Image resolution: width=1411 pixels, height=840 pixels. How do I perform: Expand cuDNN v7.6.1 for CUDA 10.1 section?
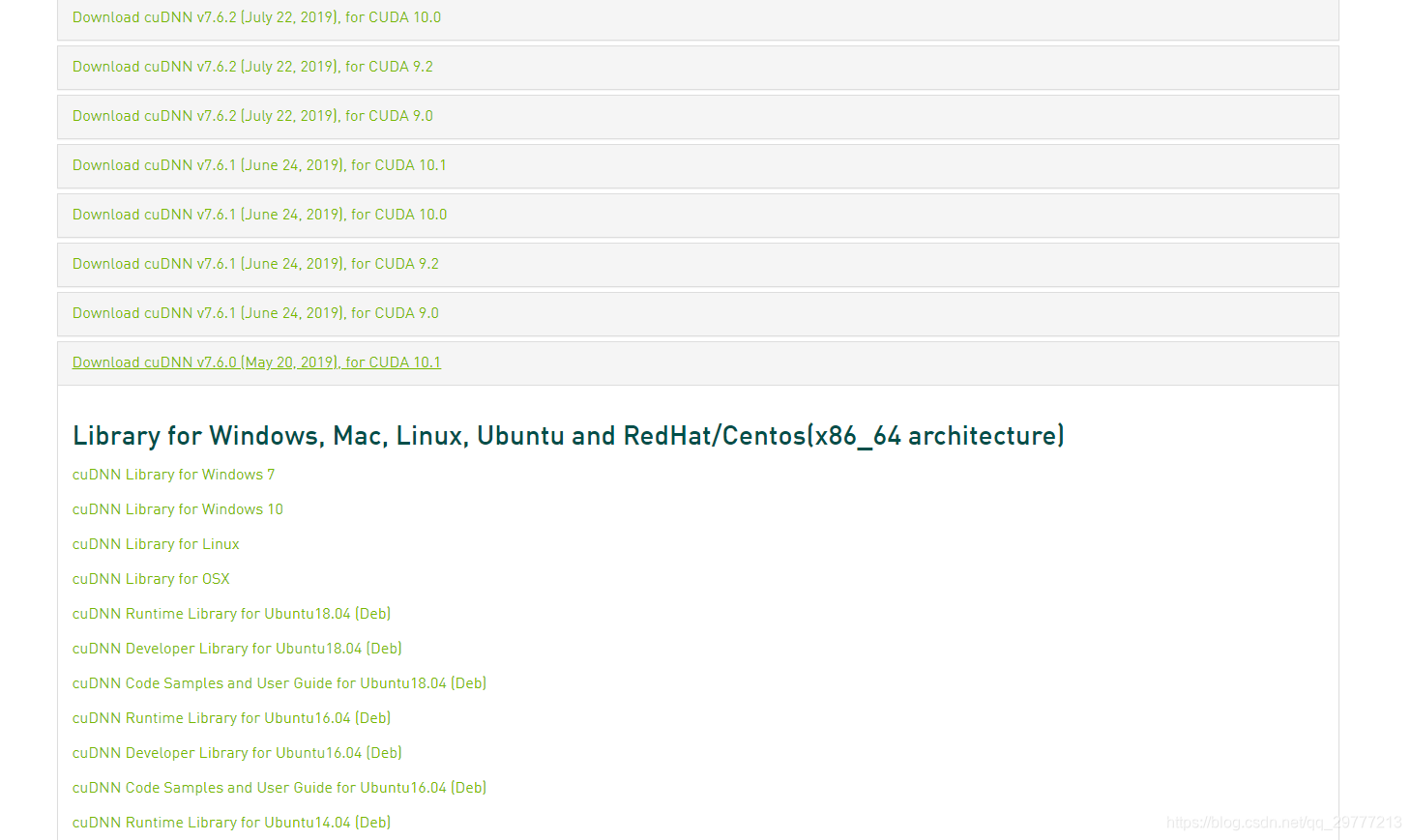tap(259, 165)
